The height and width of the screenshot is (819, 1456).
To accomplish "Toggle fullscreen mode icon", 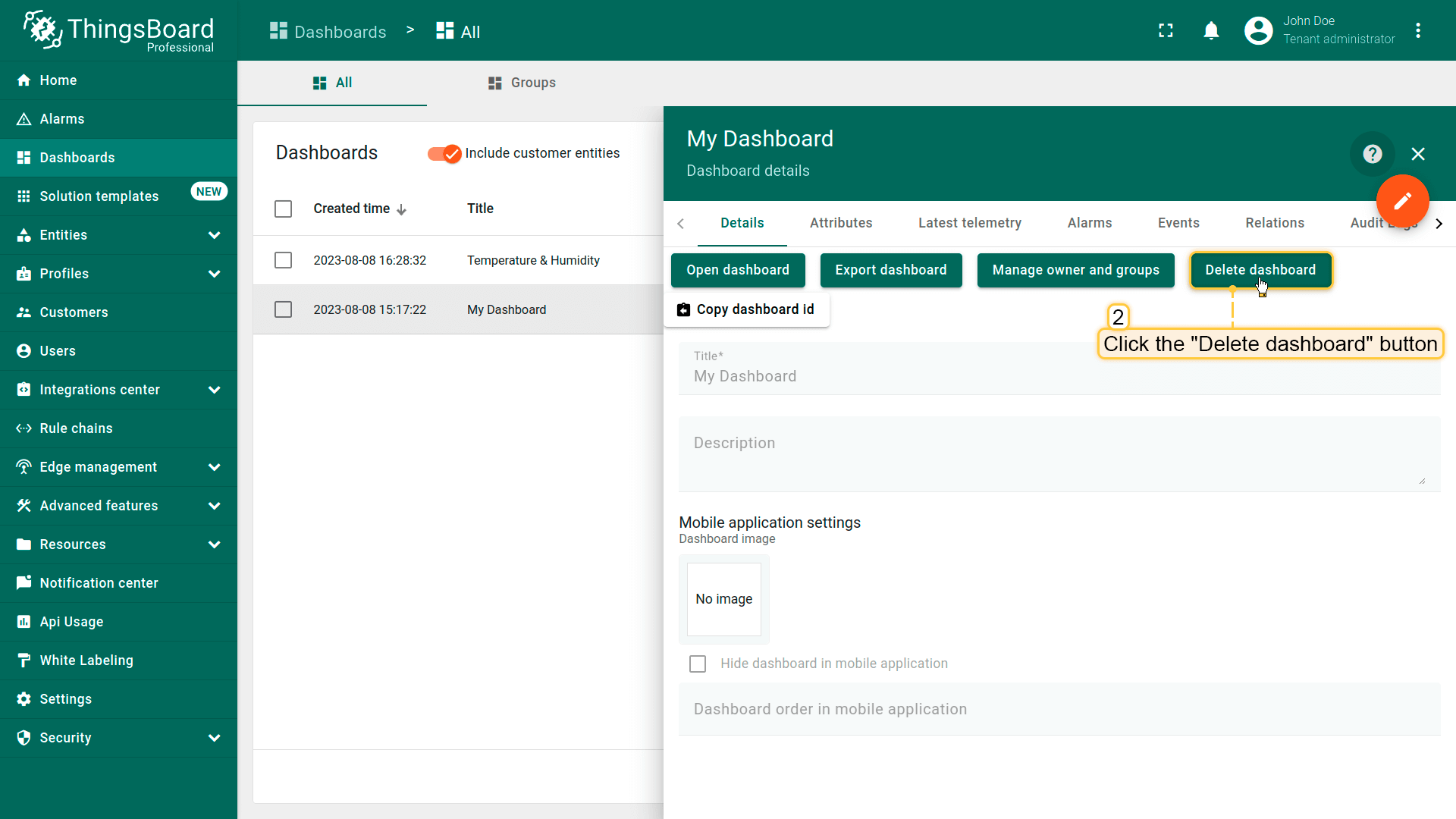I will pyautogui.click(x=1166, y=30).
